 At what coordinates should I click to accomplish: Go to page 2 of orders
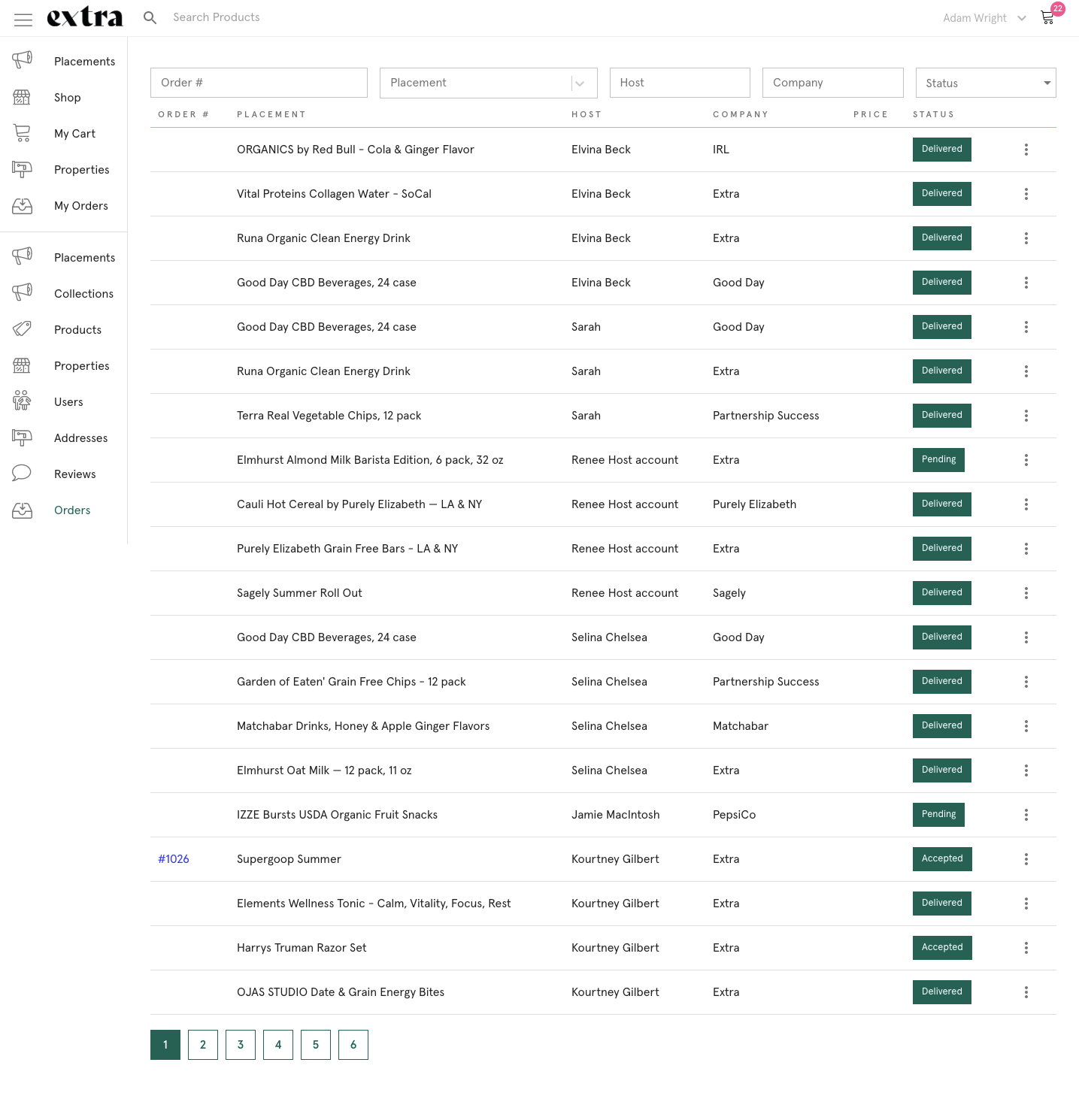click(x=203, y=1045)
